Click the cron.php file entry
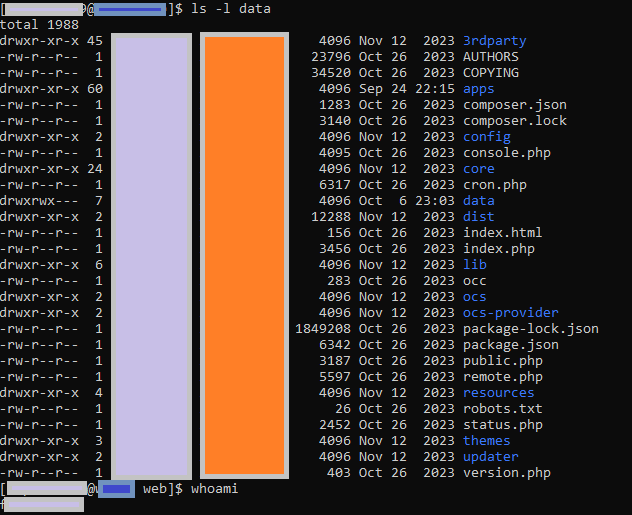Viewport: 632px width, 515px height. (x=498, y=185)
